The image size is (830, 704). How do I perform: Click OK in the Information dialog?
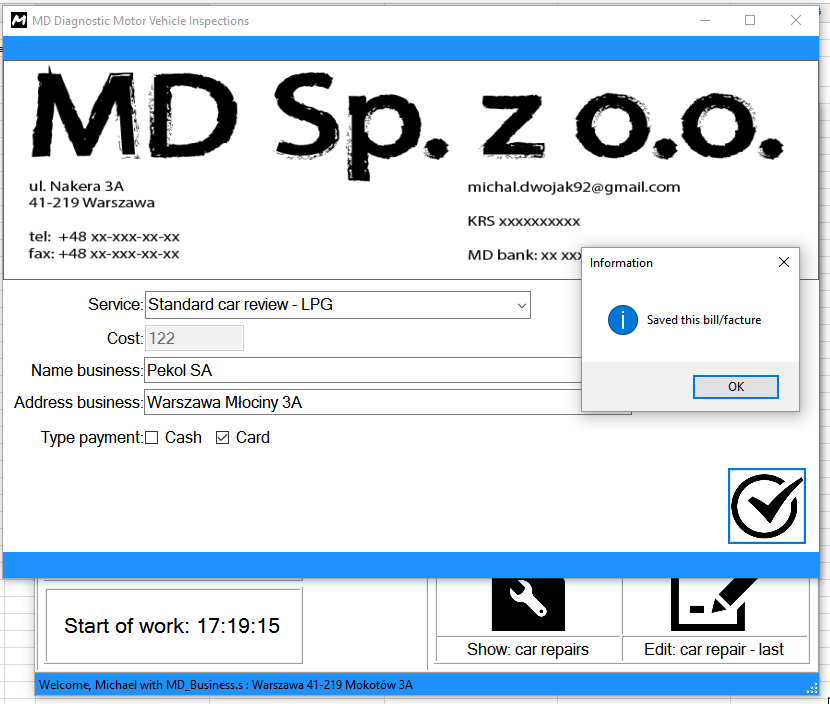point(736,387)
